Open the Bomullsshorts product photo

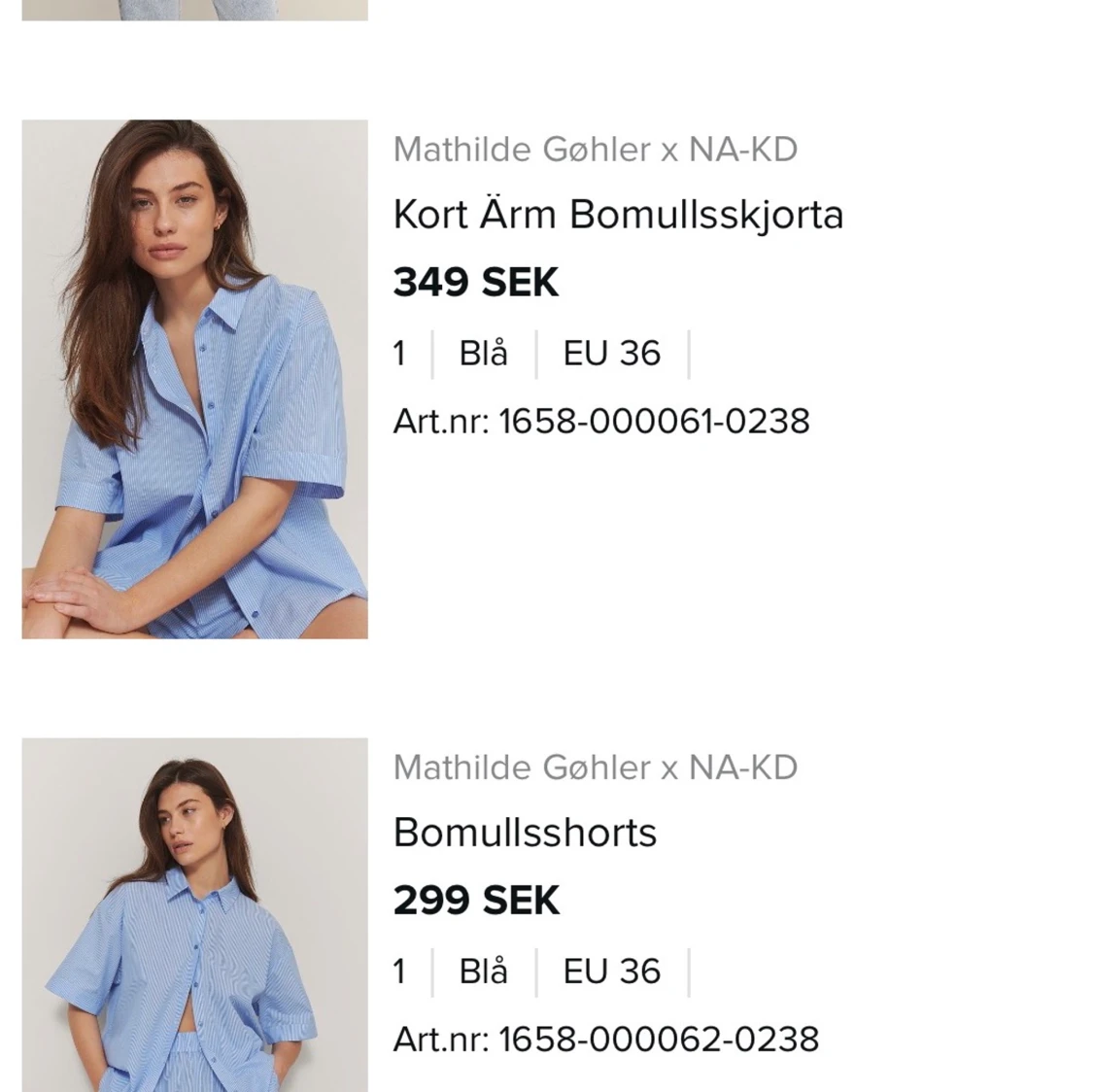[x=194, y=915]
